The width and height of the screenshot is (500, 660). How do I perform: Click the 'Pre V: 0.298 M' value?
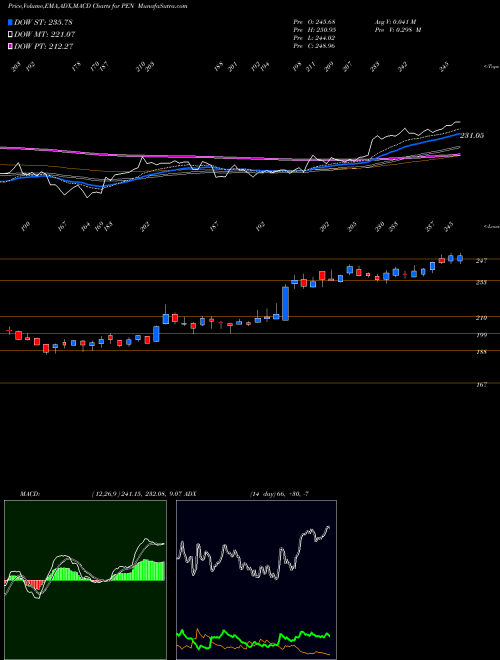pyautogui.click(x=398, y=30)
